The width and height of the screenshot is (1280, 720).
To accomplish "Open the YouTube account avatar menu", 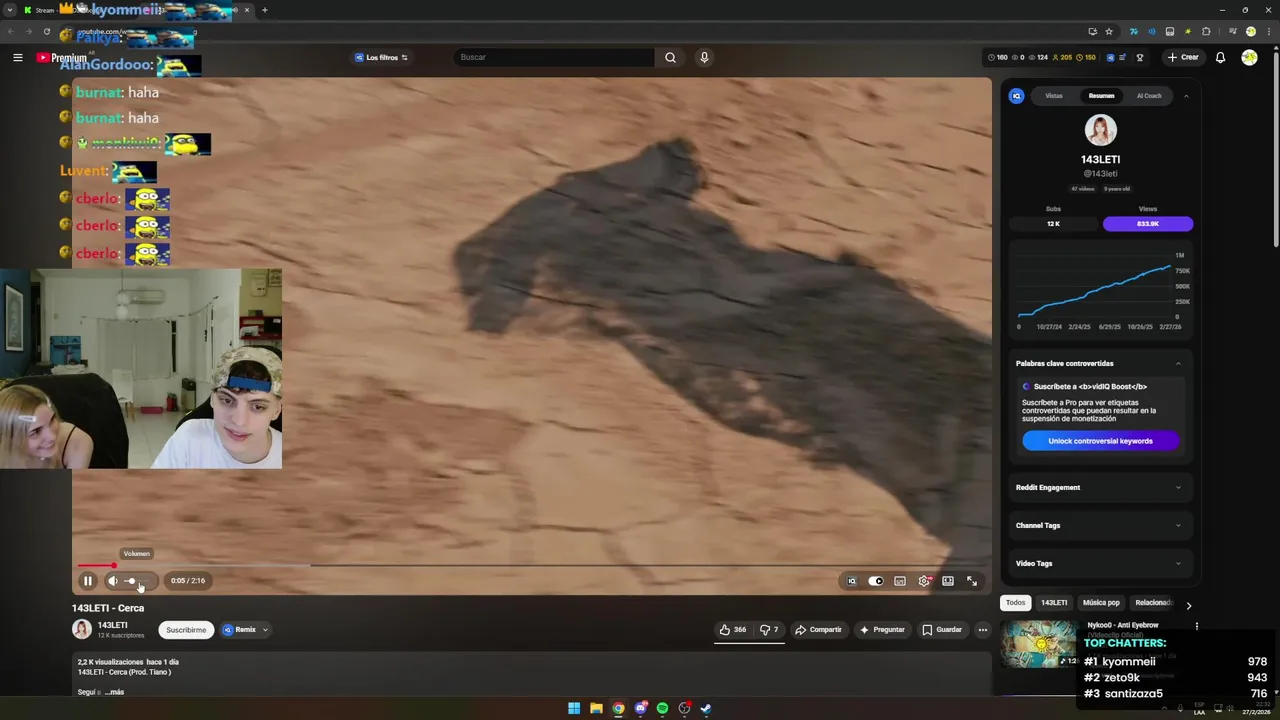I will coord(1249,57).
